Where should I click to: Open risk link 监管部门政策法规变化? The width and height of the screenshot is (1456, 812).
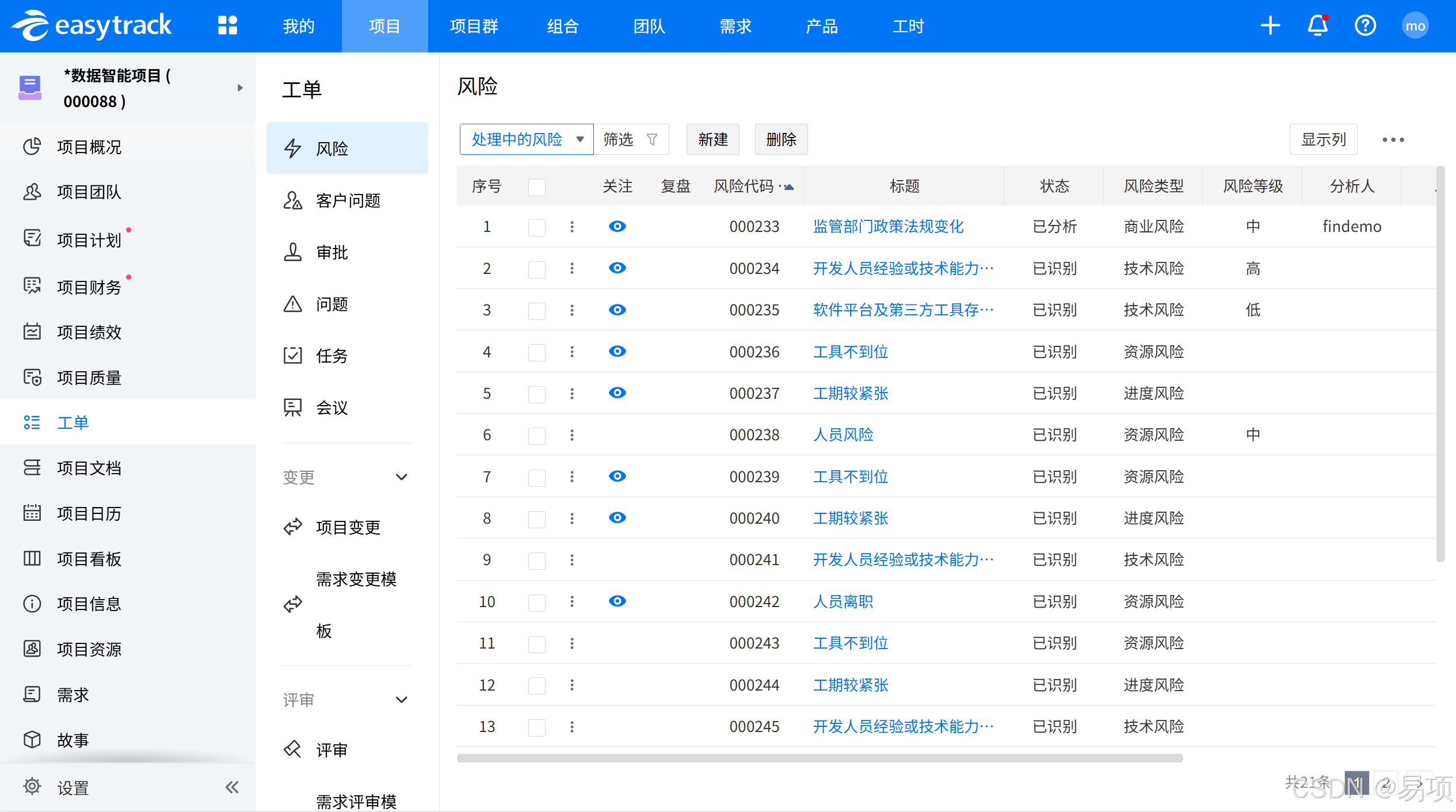(888, 227)
